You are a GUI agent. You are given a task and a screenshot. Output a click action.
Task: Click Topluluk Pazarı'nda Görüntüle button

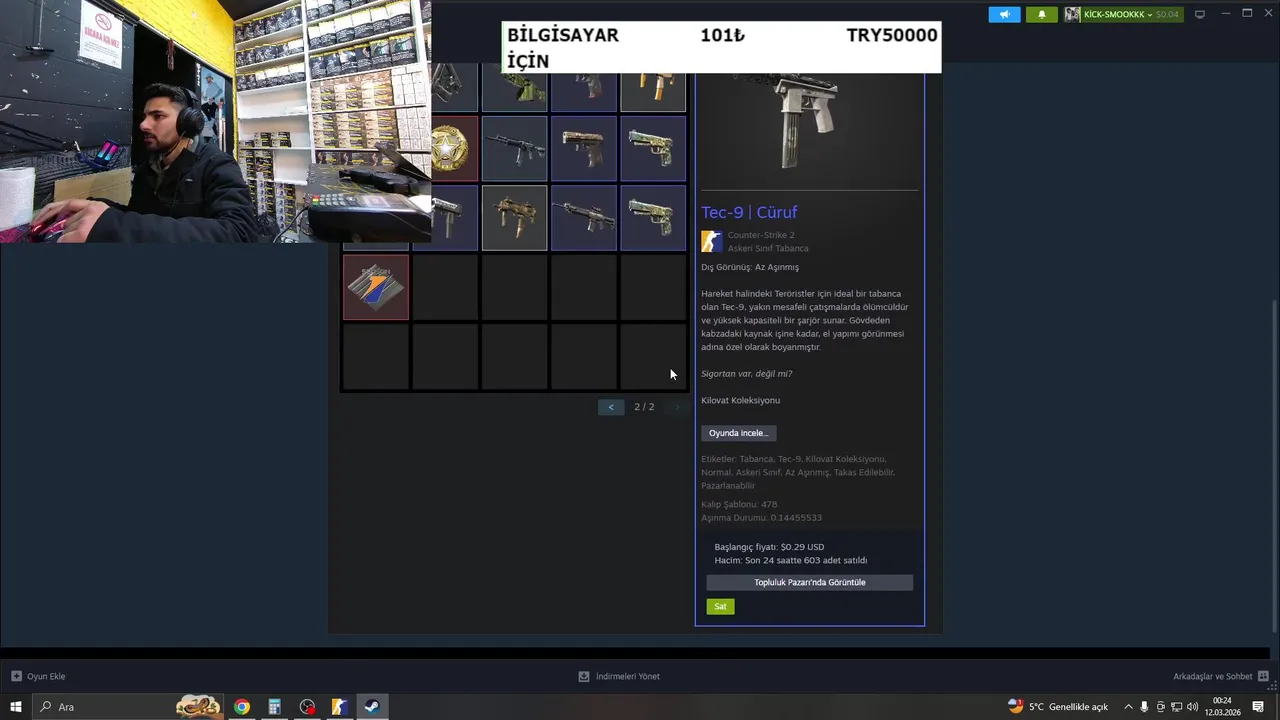tap(810, 582)
